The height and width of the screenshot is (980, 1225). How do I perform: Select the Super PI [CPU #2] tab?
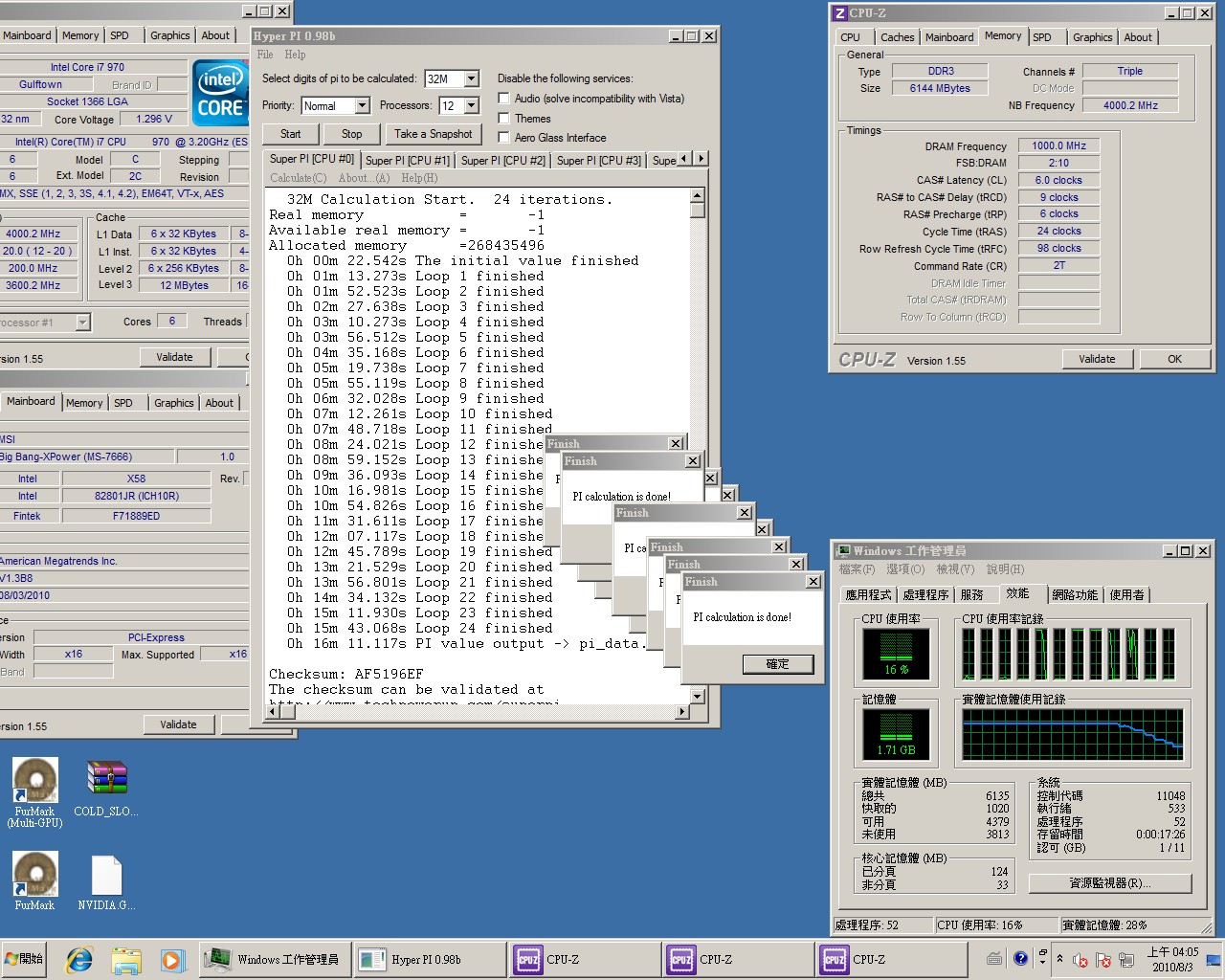pyautogui.click(x=503, y=161)
